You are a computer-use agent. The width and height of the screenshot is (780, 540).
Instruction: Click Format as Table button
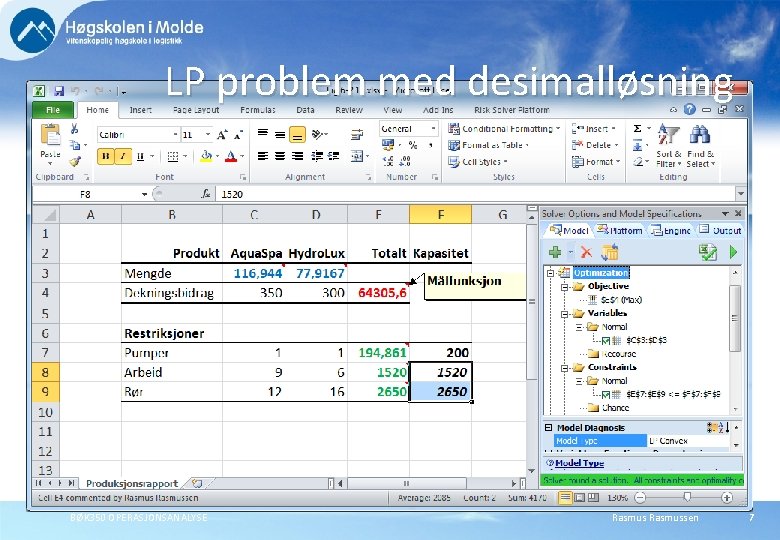tap(488, 145)
